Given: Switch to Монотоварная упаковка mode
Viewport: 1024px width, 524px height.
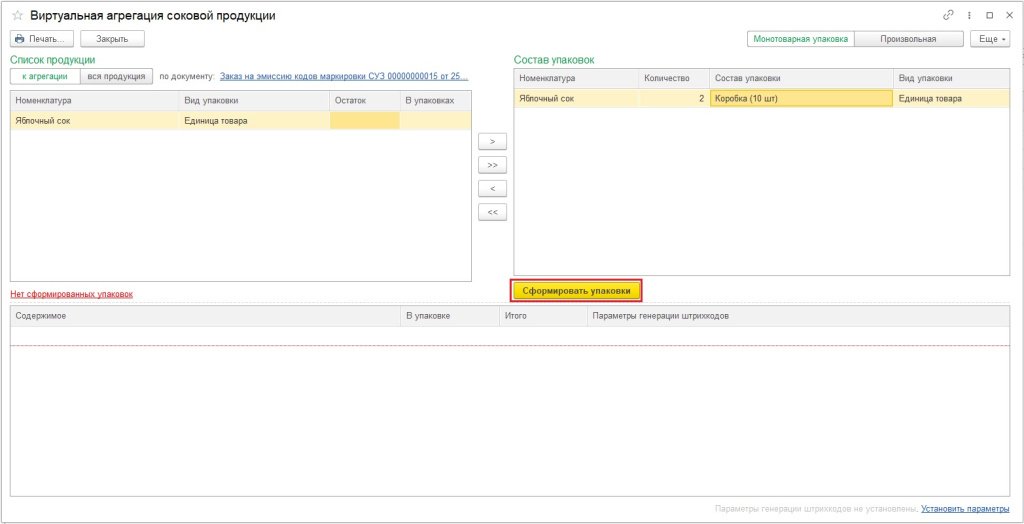Looking at the screenshot, I should tap(801, 39).
